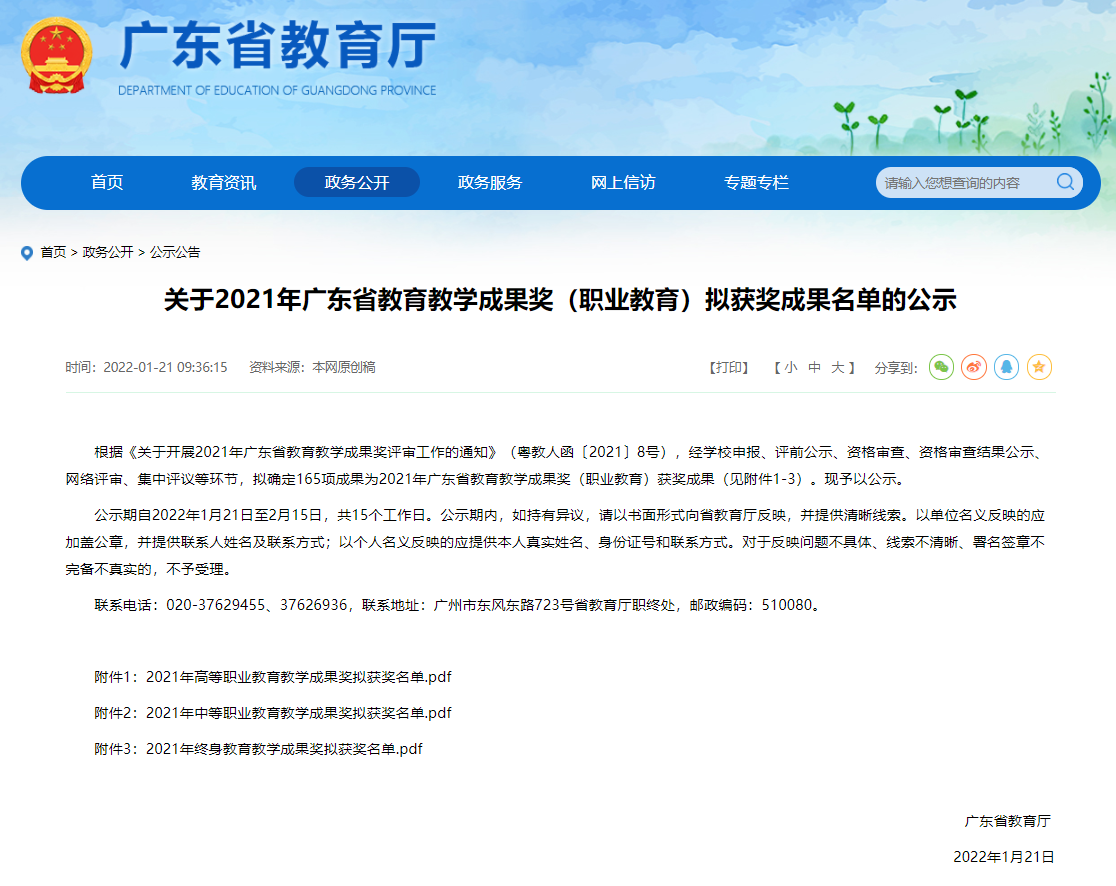
Task: Click the search magnifier icon
Action: click(x=1065, y=182)
